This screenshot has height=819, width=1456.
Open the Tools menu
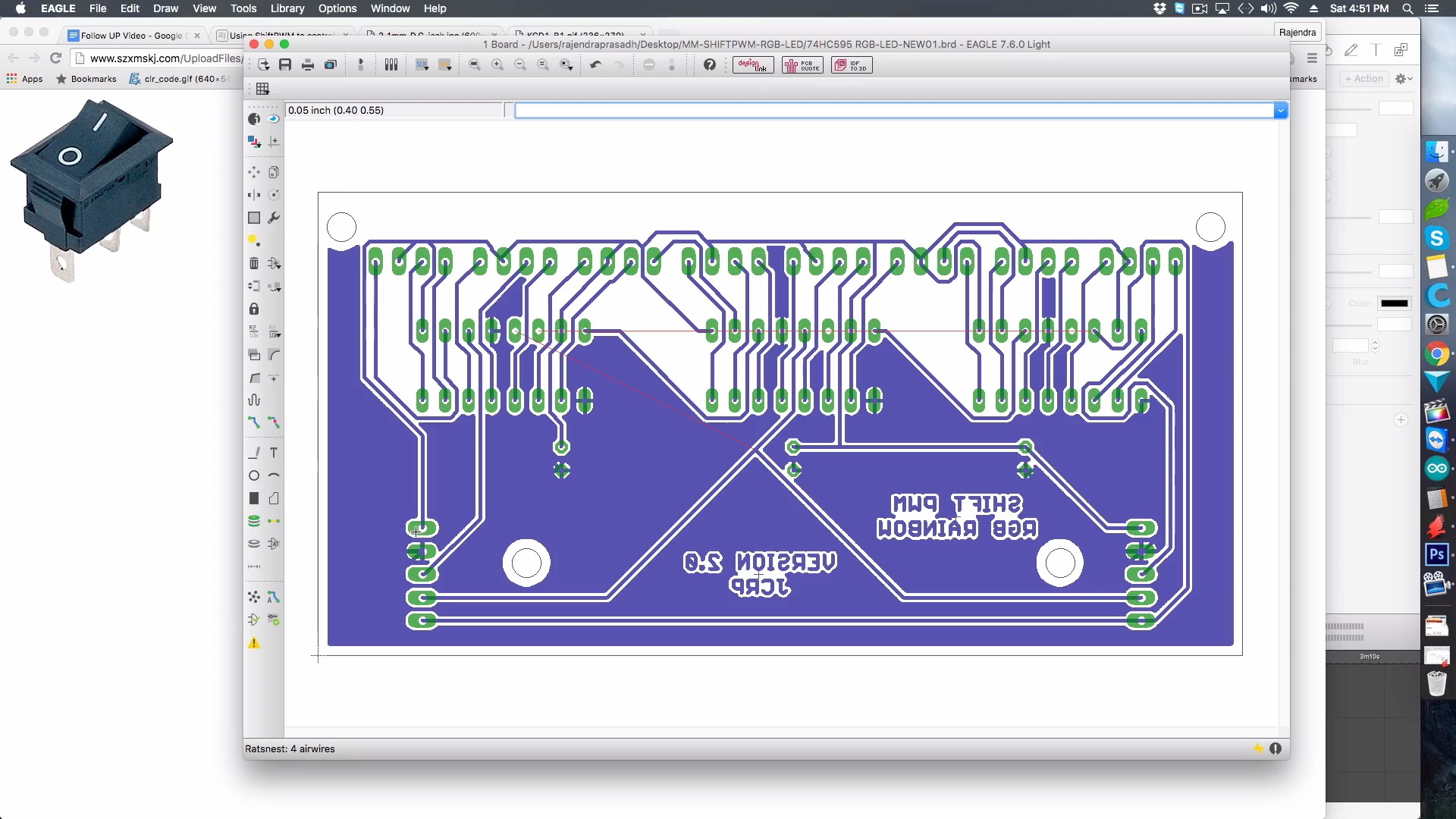point(244,8)
